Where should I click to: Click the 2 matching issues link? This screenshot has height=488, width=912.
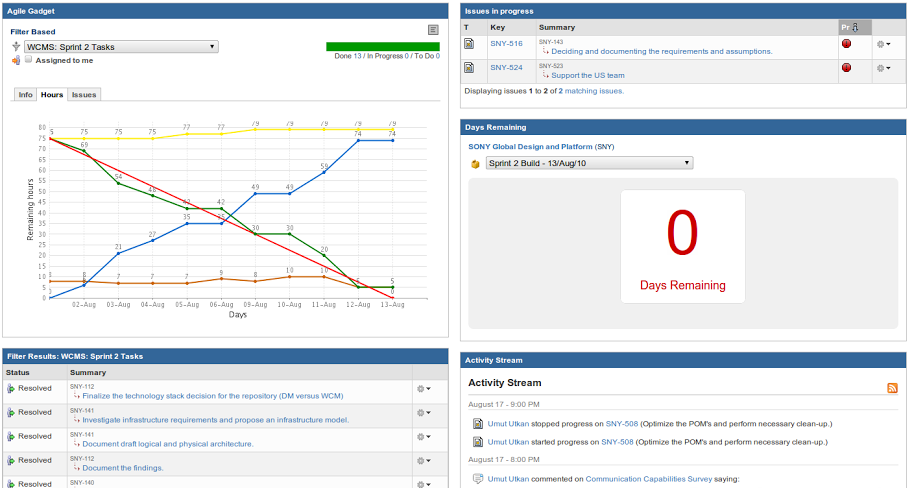(x=591, y=91)
